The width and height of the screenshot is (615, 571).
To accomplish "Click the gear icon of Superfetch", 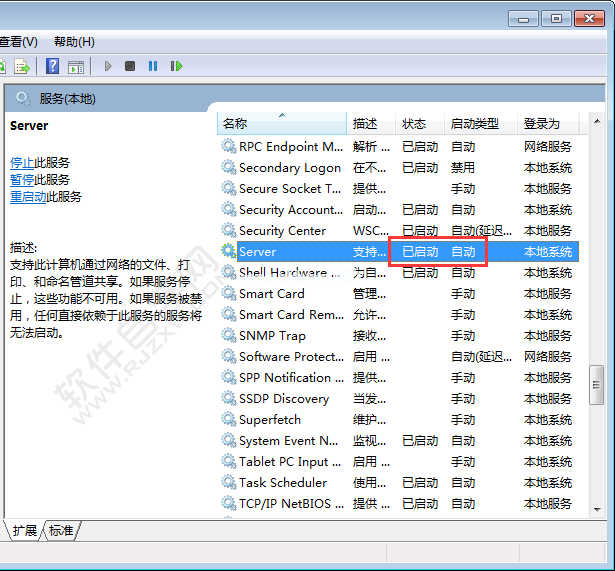I will (x=228, y=419).
